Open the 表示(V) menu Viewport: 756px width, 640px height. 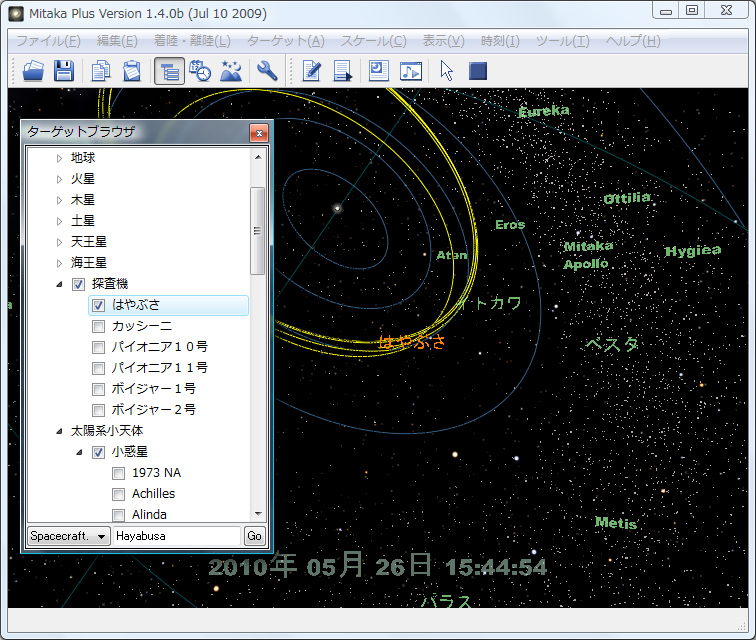tap(444, 41)
